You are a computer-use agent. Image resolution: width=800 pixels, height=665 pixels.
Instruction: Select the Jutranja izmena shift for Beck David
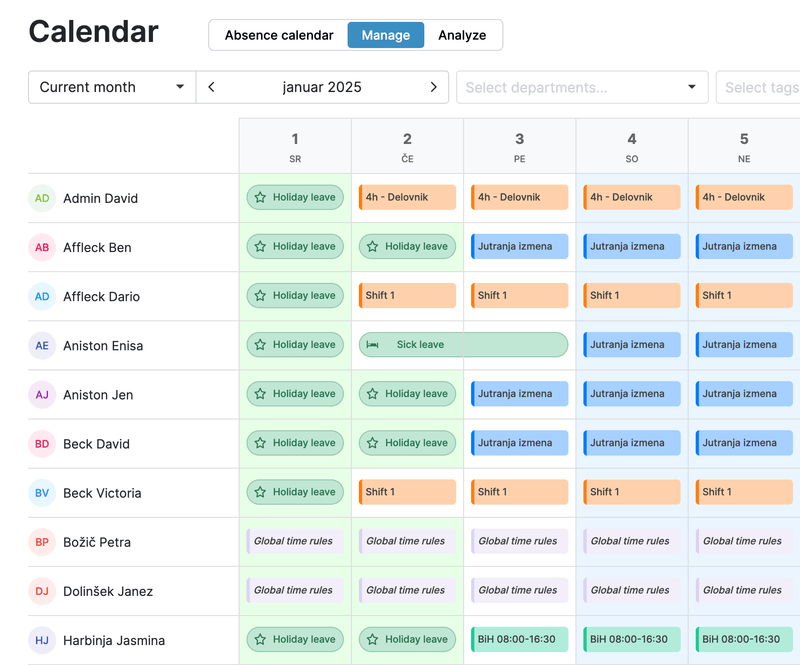pyautogui.click(x=519, y=442)
